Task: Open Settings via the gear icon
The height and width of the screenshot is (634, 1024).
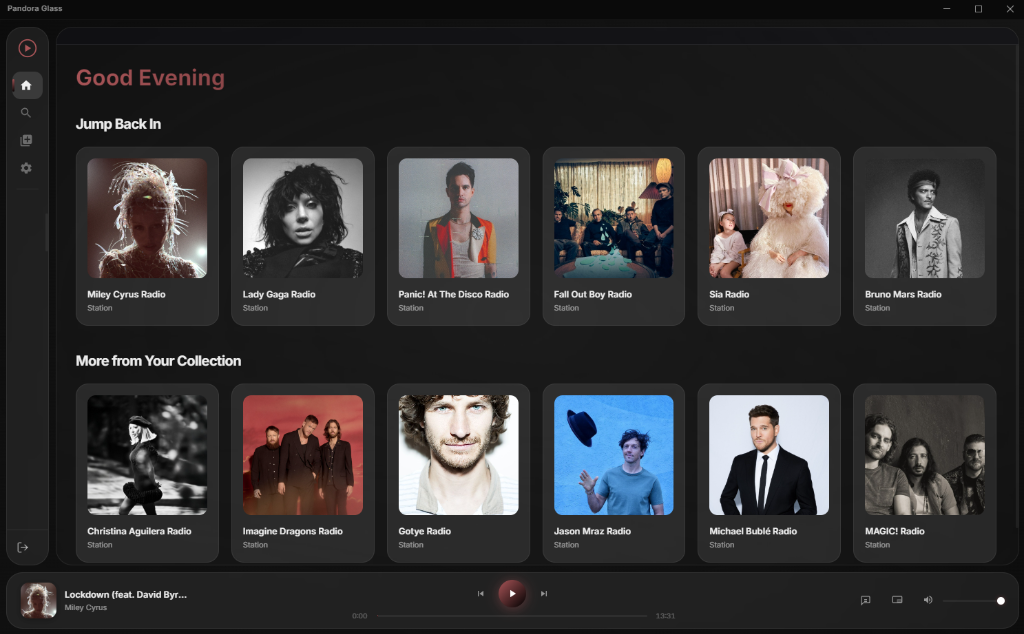Action: click(x=26, y=168)
